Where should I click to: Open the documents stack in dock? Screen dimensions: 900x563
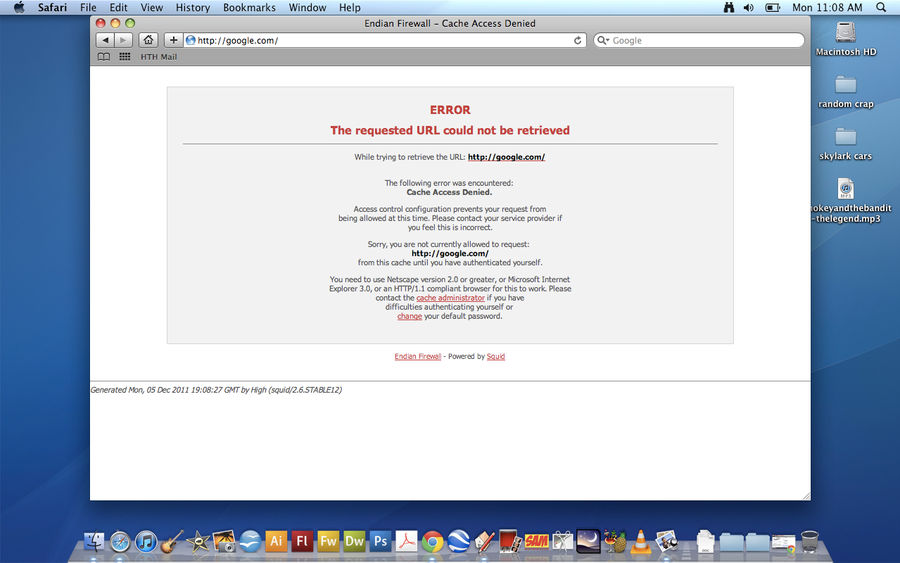click(705, 541)
